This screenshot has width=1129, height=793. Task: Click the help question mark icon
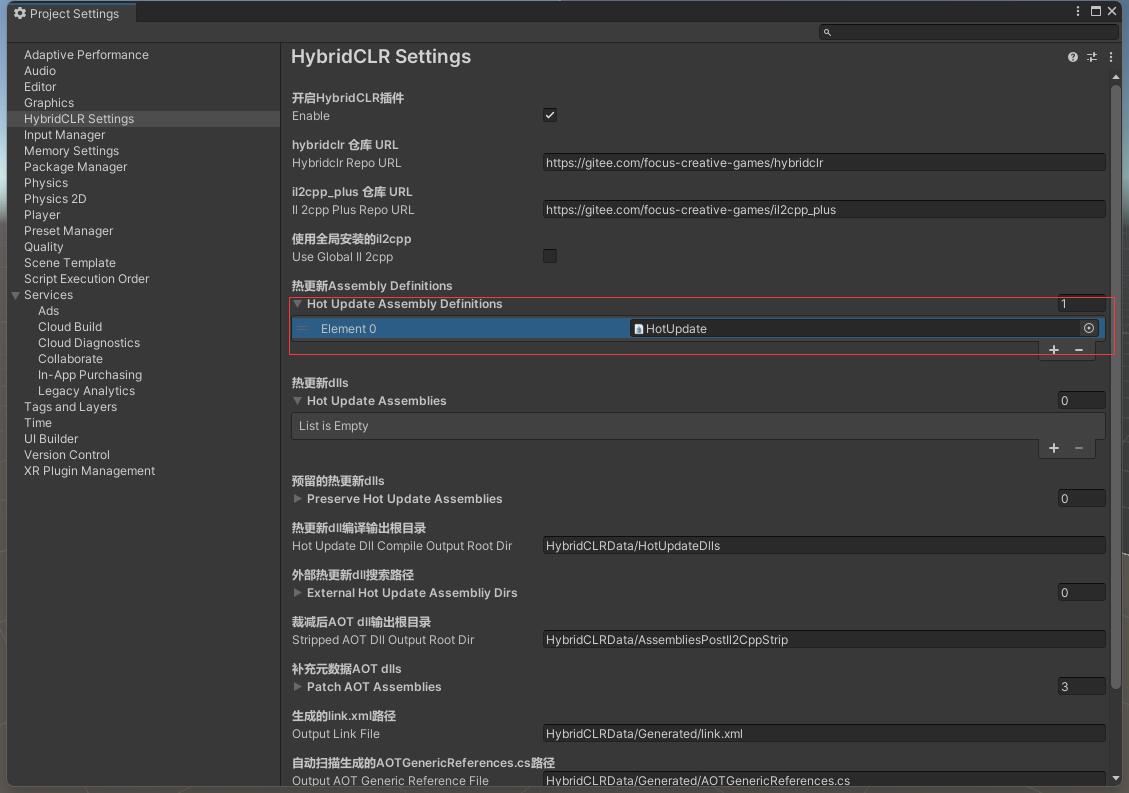pos(1073,58)
